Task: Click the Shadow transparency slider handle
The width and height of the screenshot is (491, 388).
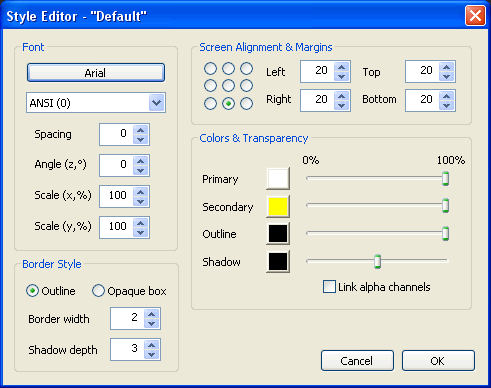Action: click(x=377, y=261)
